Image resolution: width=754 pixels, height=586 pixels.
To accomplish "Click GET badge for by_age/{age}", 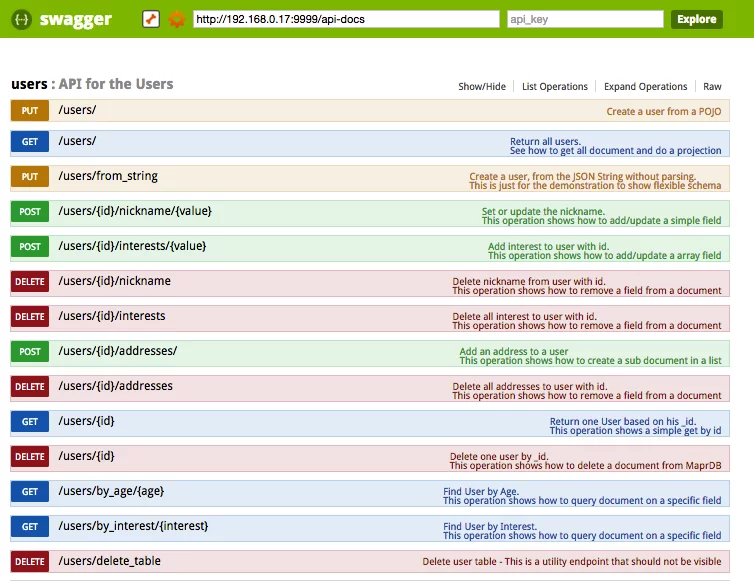I will (x=30, y=492).
